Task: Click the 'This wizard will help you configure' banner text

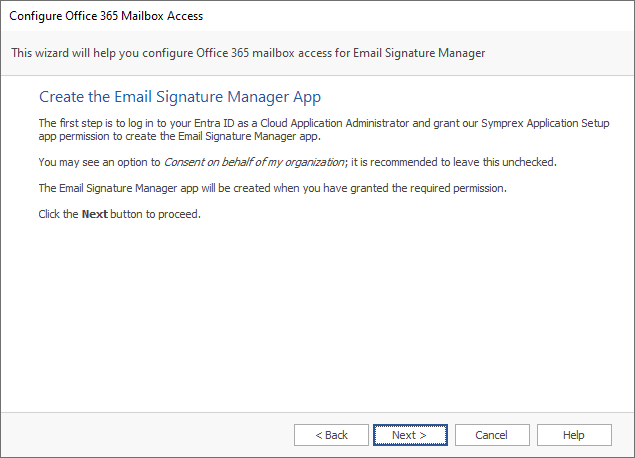Action: click(x=248, y=53)
